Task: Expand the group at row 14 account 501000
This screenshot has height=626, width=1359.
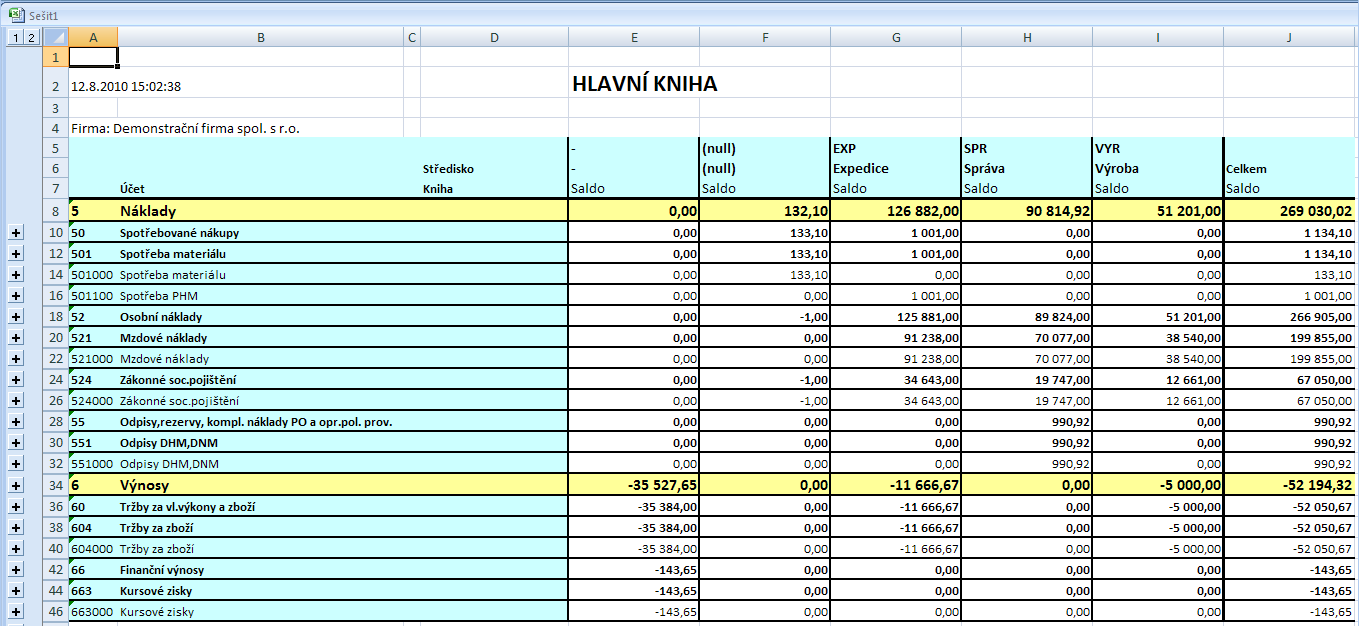Action: point(15,275)
